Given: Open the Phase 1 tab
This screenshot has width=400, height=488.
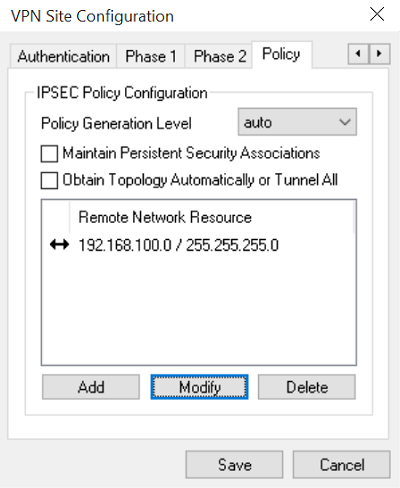Looking at the screenshot, I should coord(151,56).
